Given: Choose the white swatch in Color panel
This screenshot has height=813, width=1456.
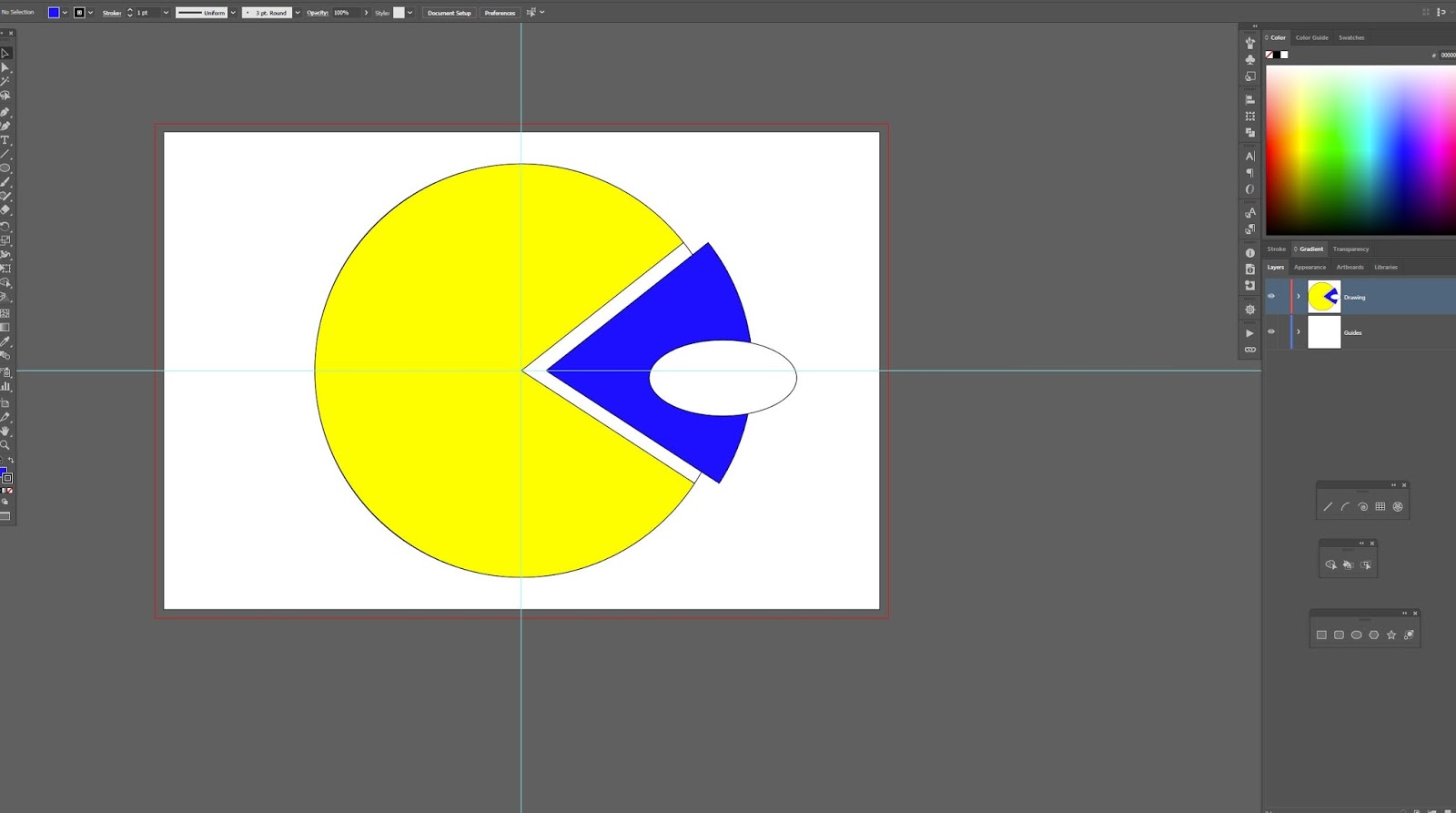Looking at the screenshot, I should pyautogui.click(x=1284, y=55).
